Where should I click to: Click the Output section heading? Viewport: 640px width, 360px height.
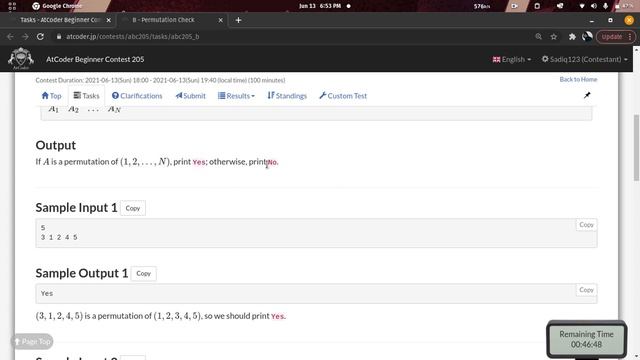coord(56,145)
